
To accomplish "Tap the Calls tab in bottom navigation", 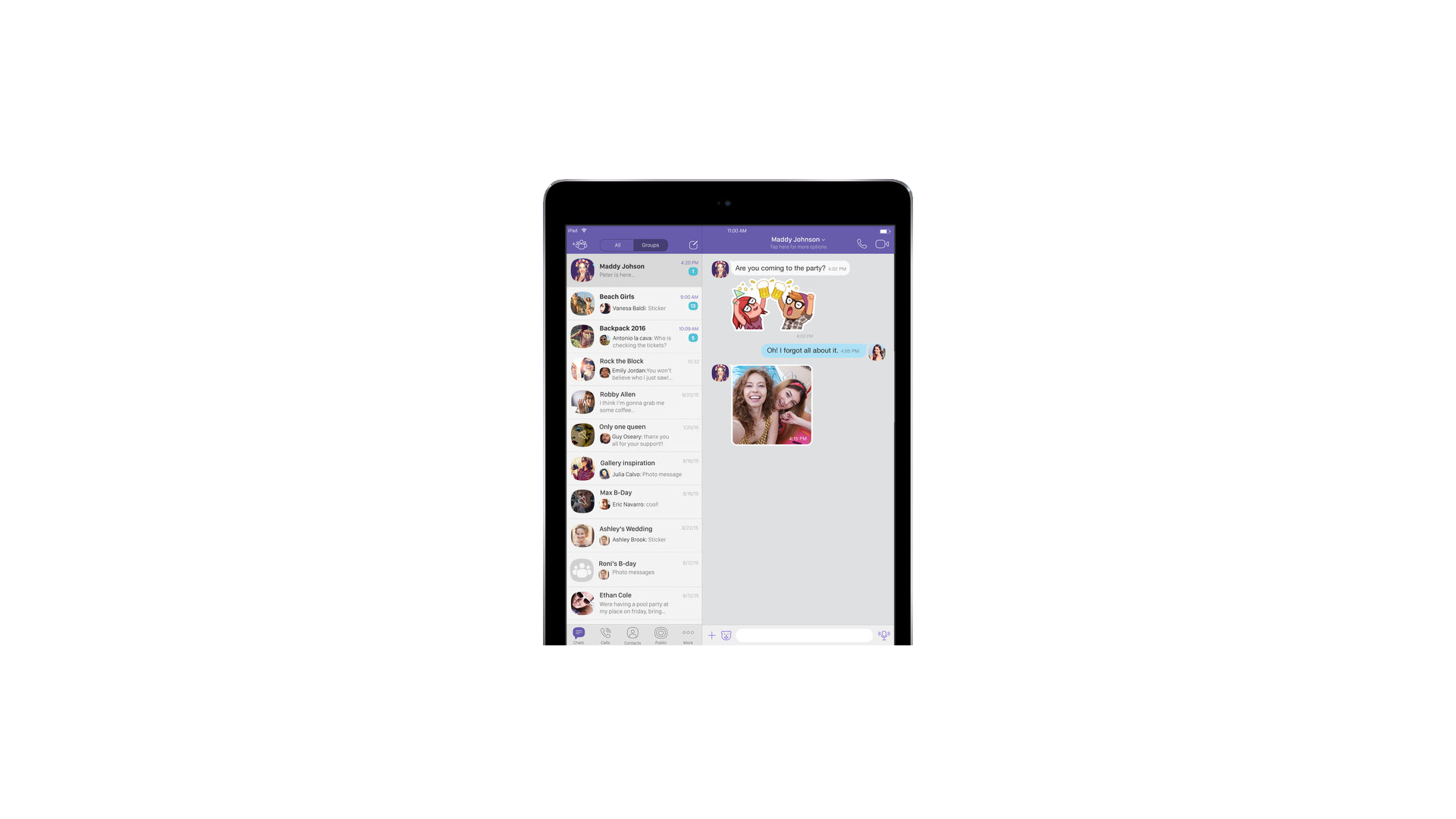I will [x=605, y=635].
